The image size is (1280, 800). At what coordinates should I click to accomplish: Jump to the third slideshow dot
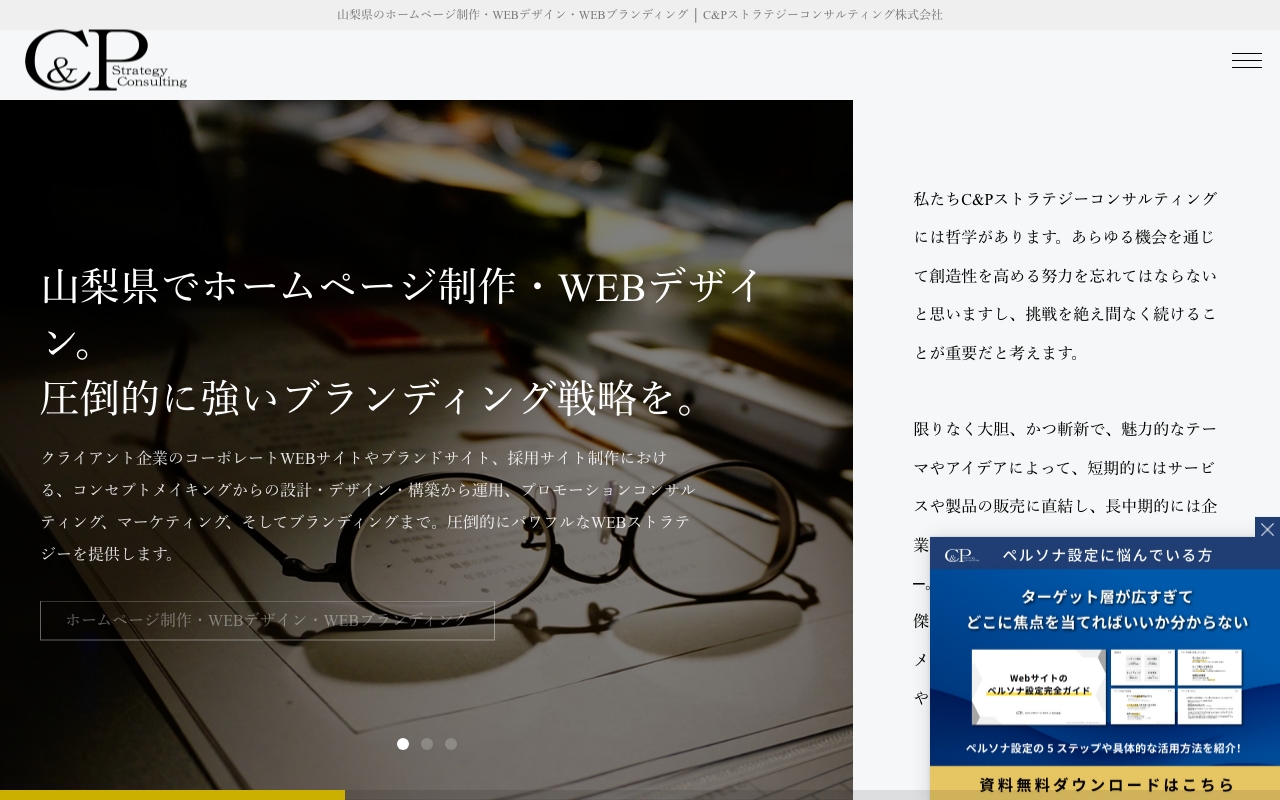[x=451, y=744]
